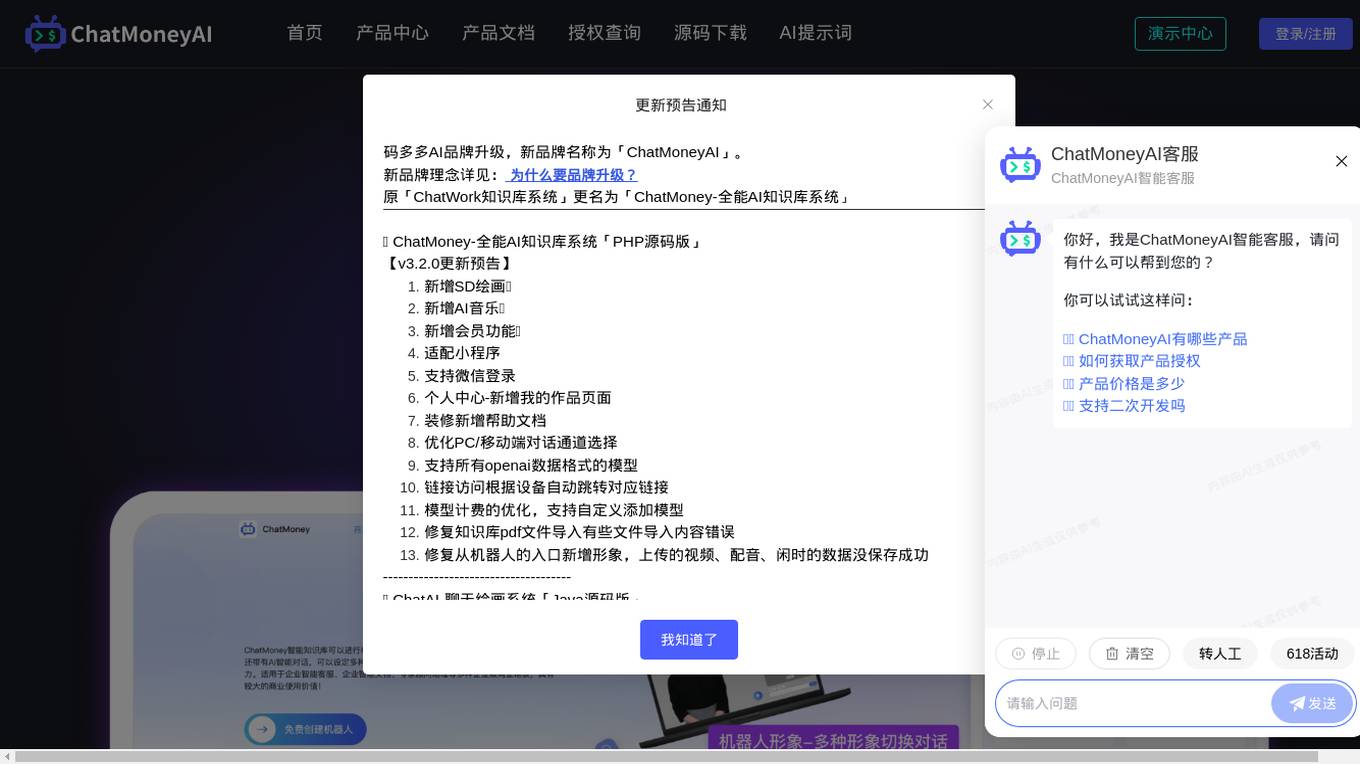1360x764 pixels.
Task: Open the 618活动 promotion
Action: coord(1312,654)
